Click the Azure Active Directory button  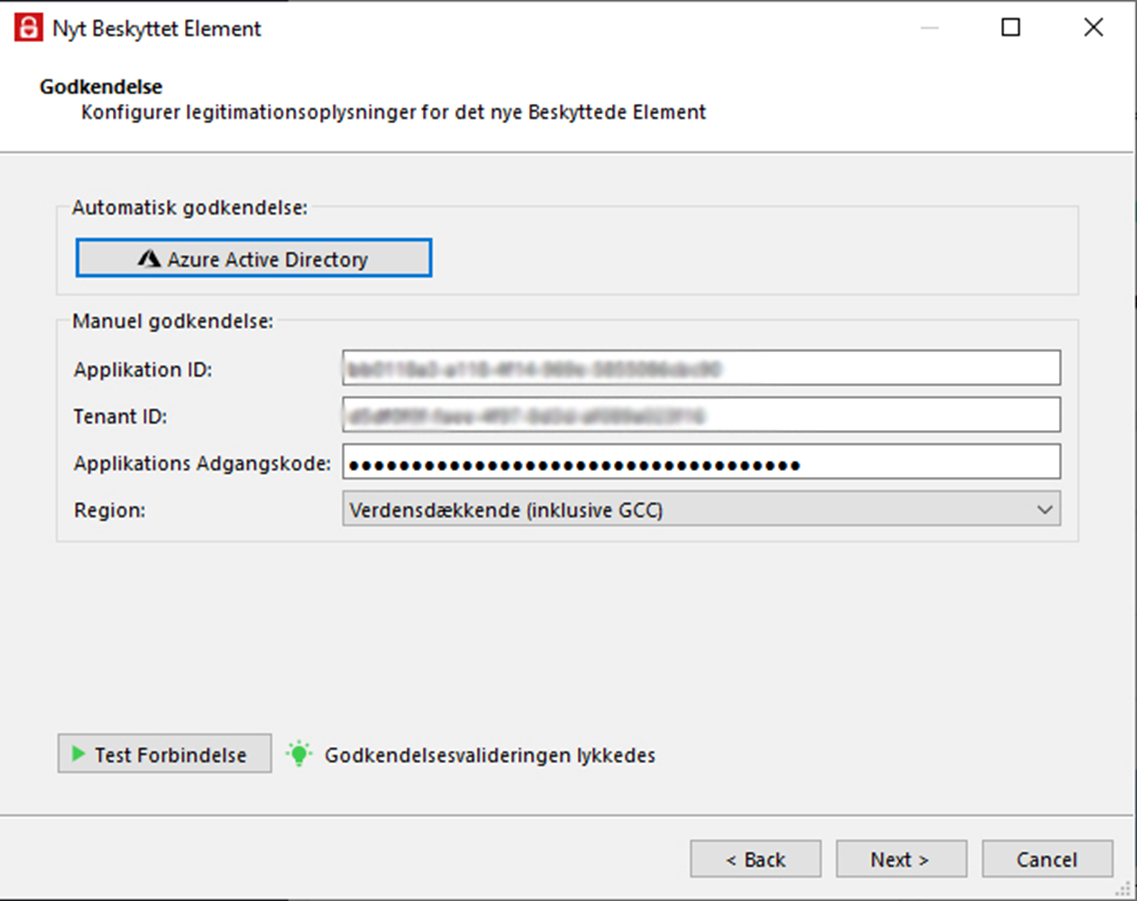pyautogui.click(x=254, y=258)
